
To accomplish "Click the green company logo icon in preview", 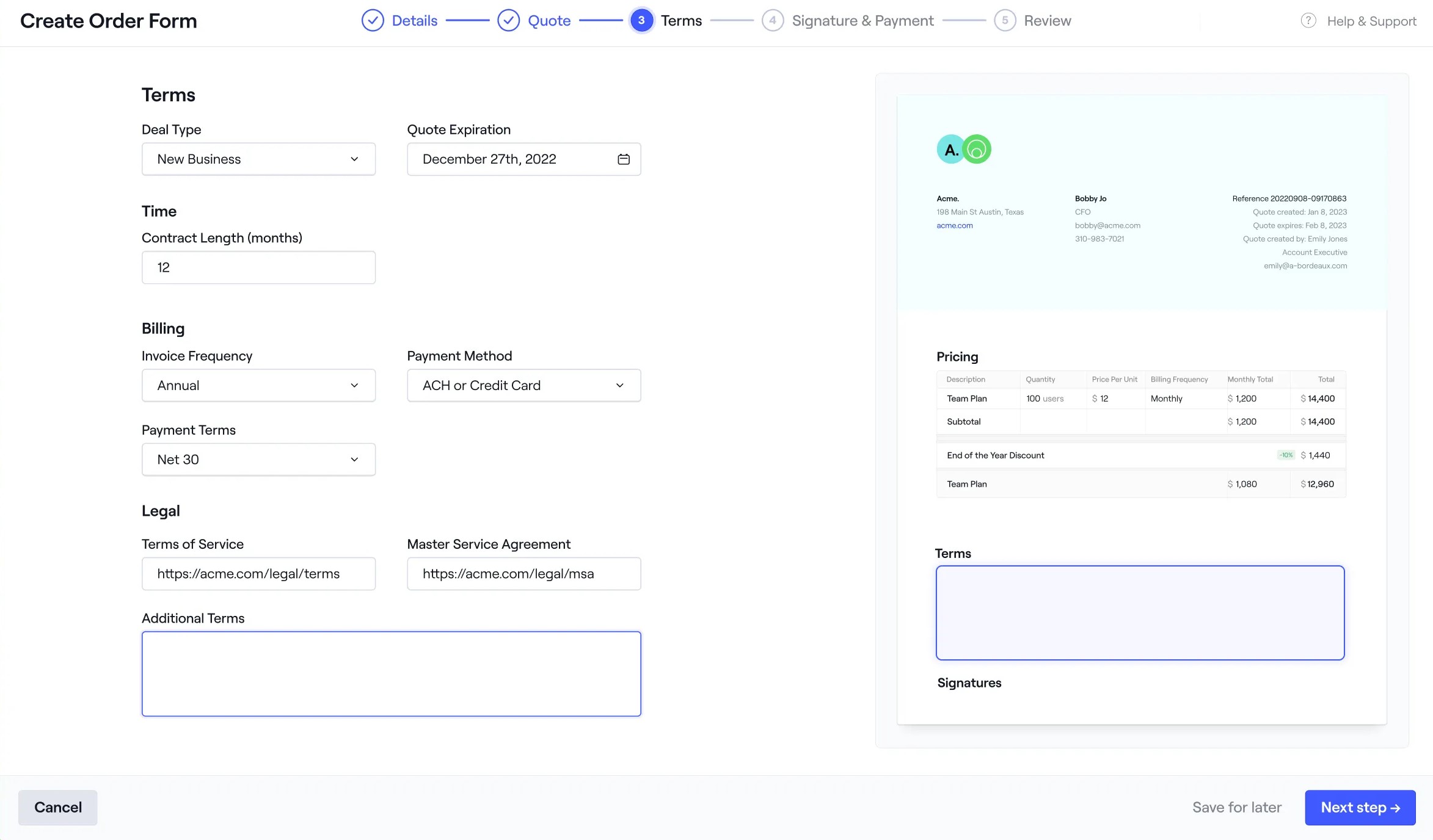I will tap(977, 149).
